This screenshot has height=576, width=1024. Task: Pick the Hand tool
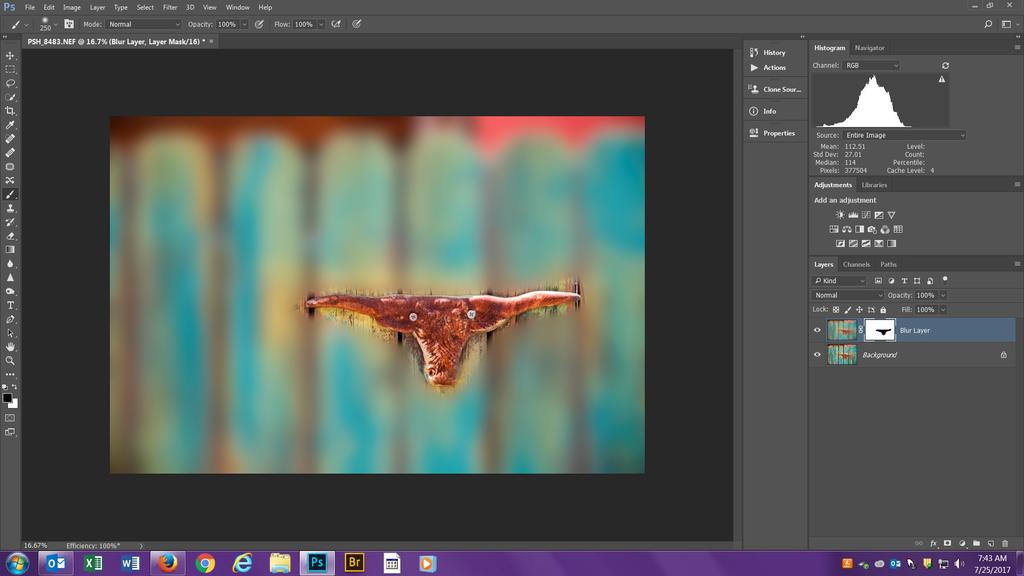10,346
